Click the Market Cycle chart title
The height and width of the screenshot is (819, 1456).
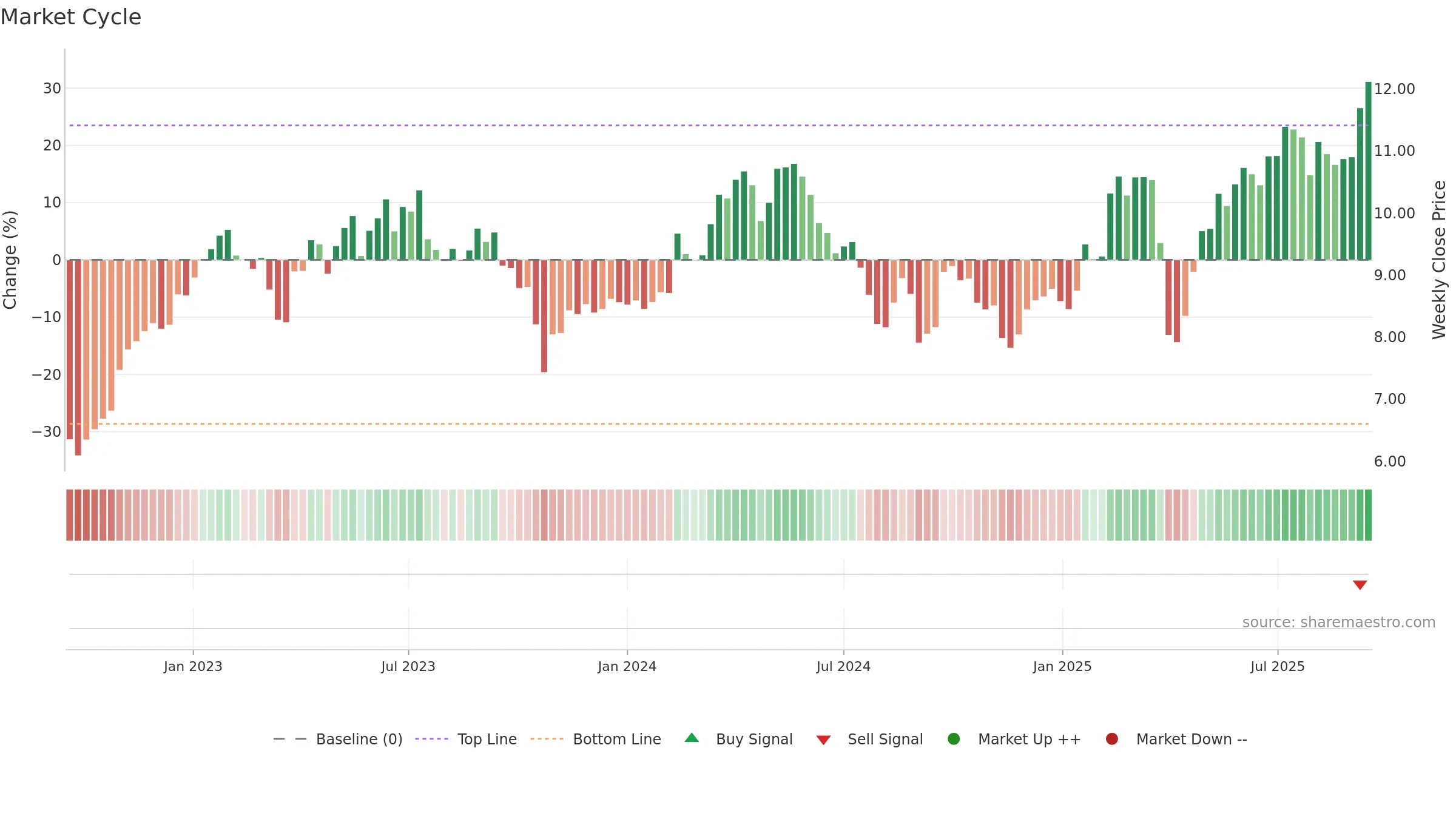(x=71, y=17)
